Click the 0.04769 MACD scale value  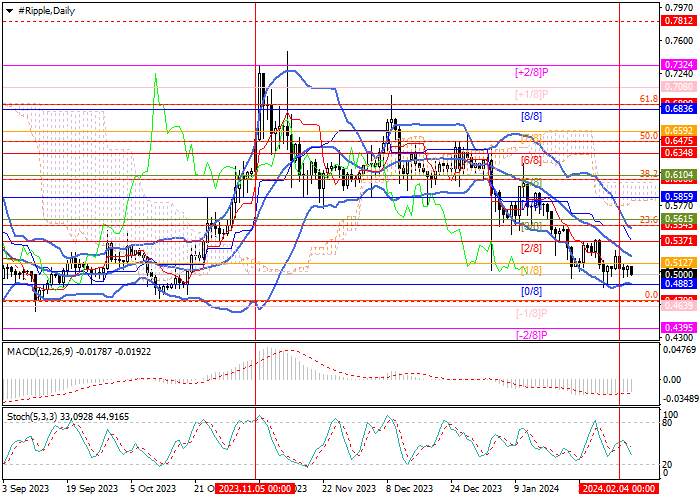click(x=679, y=350)
